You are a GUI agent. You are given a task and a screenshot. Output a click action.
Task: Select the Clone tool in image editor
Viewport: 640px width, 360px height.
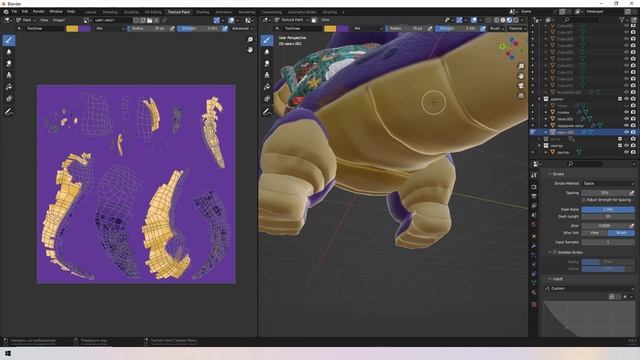coord(9,76)
